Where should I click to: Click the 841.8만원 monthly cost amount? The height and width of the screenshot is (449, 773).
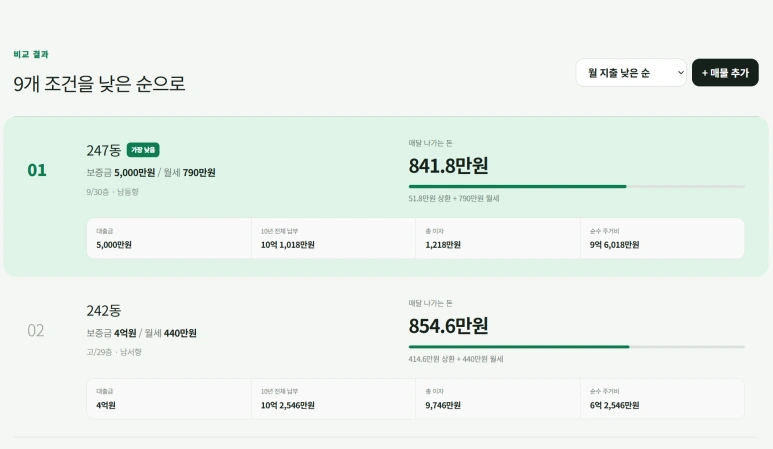[x=448, y=166]
